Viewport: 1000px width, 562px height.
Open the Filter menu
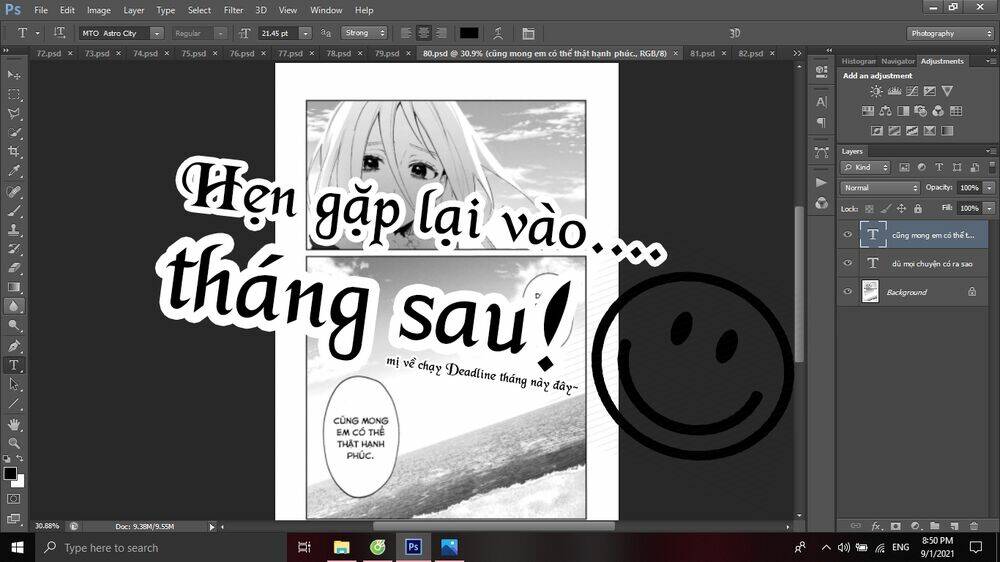pyautogui.click(x=233, y=10)
